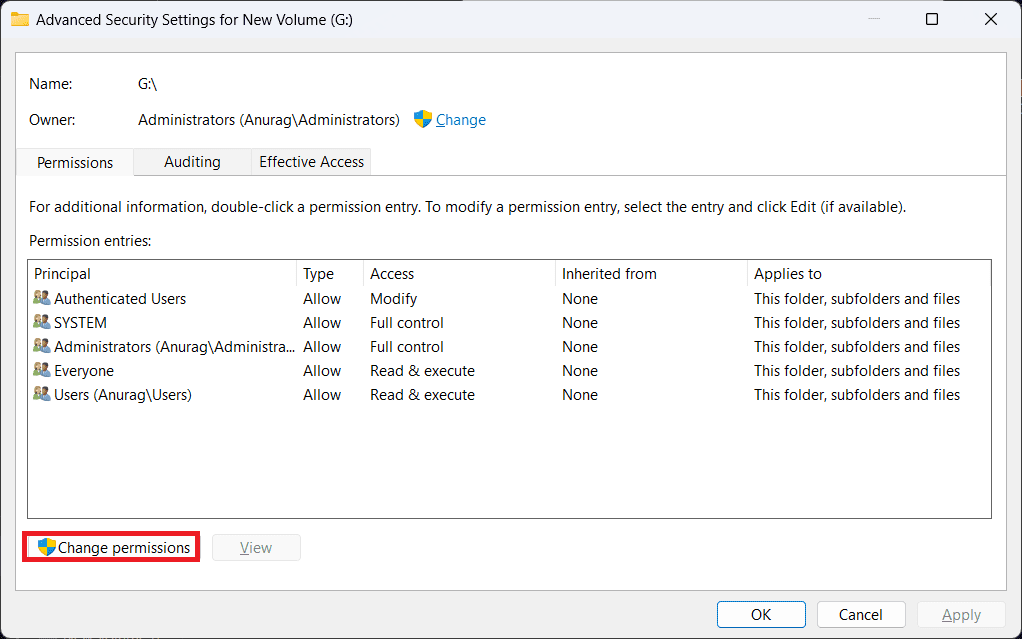Screen dimensions: 1022x639
Task: Confirm the dialog with OK
Action: [x=761, y=615]
